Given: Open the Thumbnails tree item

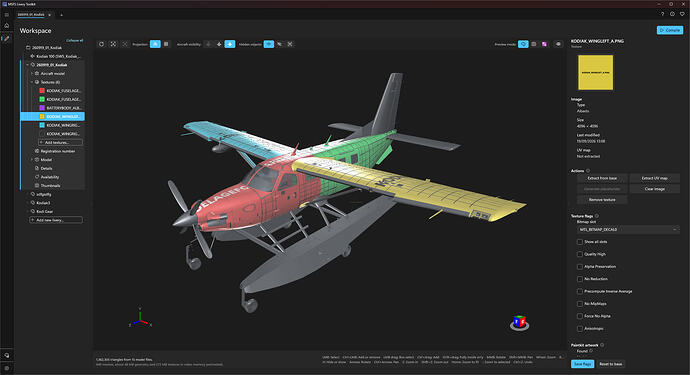Looking at the screenshot, I should tap(48, 185).
